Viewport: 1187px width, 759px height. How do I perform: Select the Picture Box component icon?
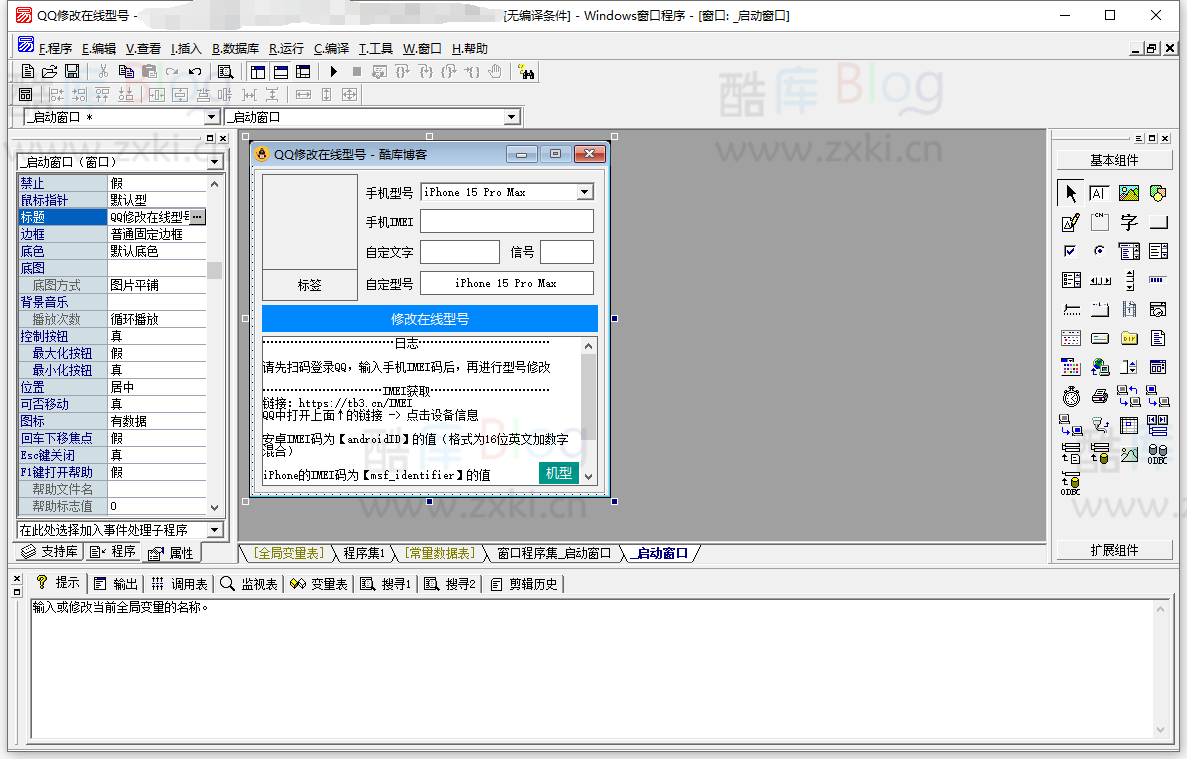[1129, 193]
